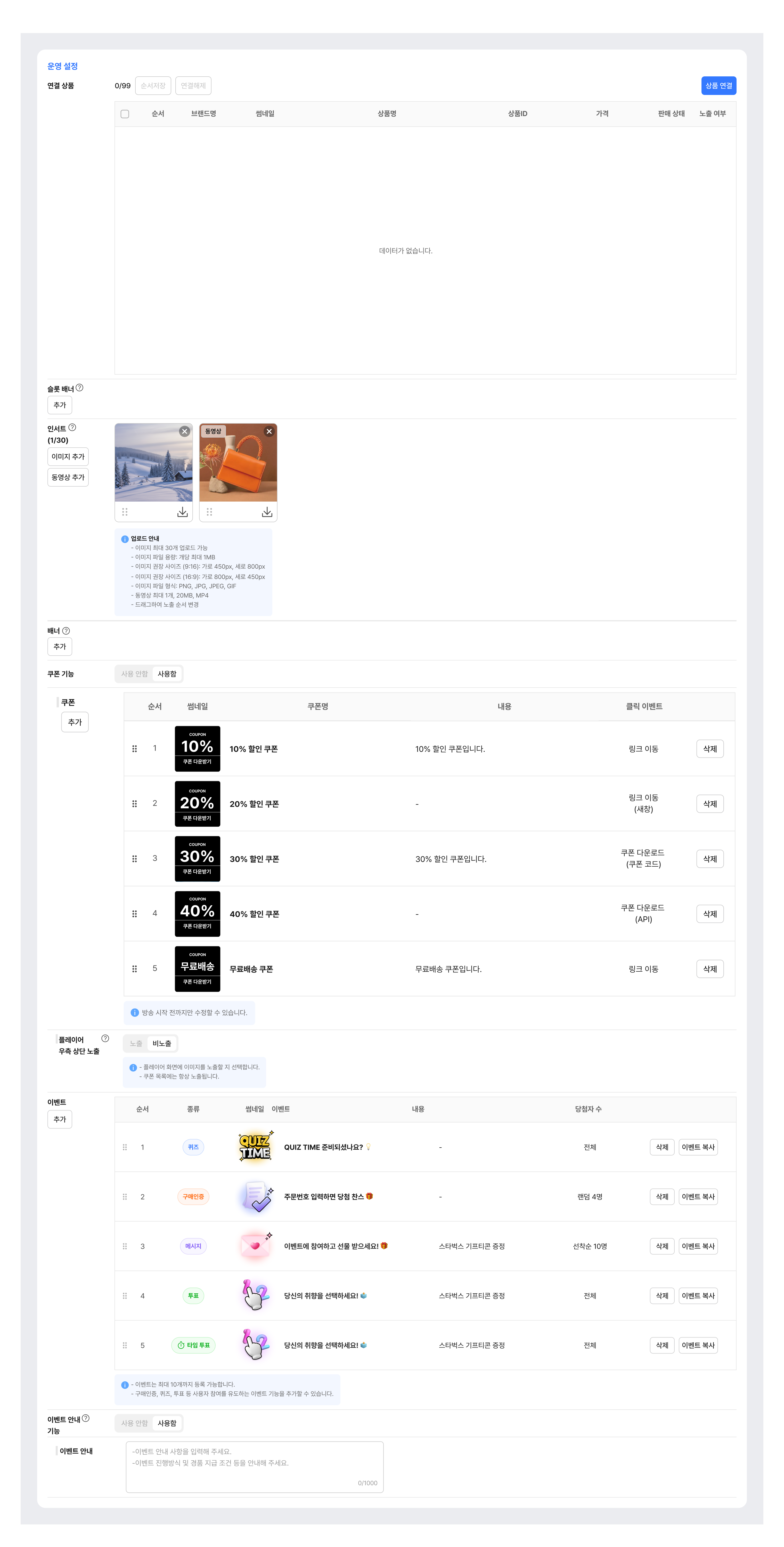Image resolution: width=784 pixels, height=1547 pixels.
Task: Click the 40% coupon thumbnail image
Action: click(x=198, y=913)
